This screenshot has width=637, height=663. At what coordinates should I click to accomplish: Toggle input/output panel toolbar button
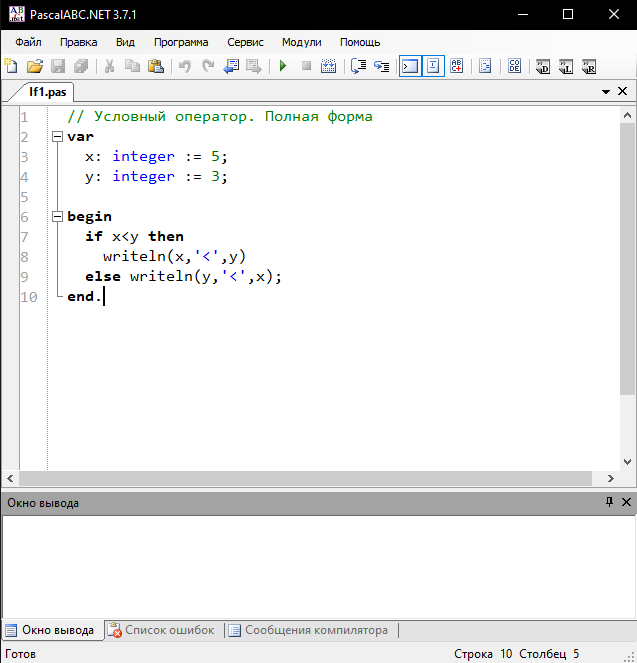pos(433,66)
